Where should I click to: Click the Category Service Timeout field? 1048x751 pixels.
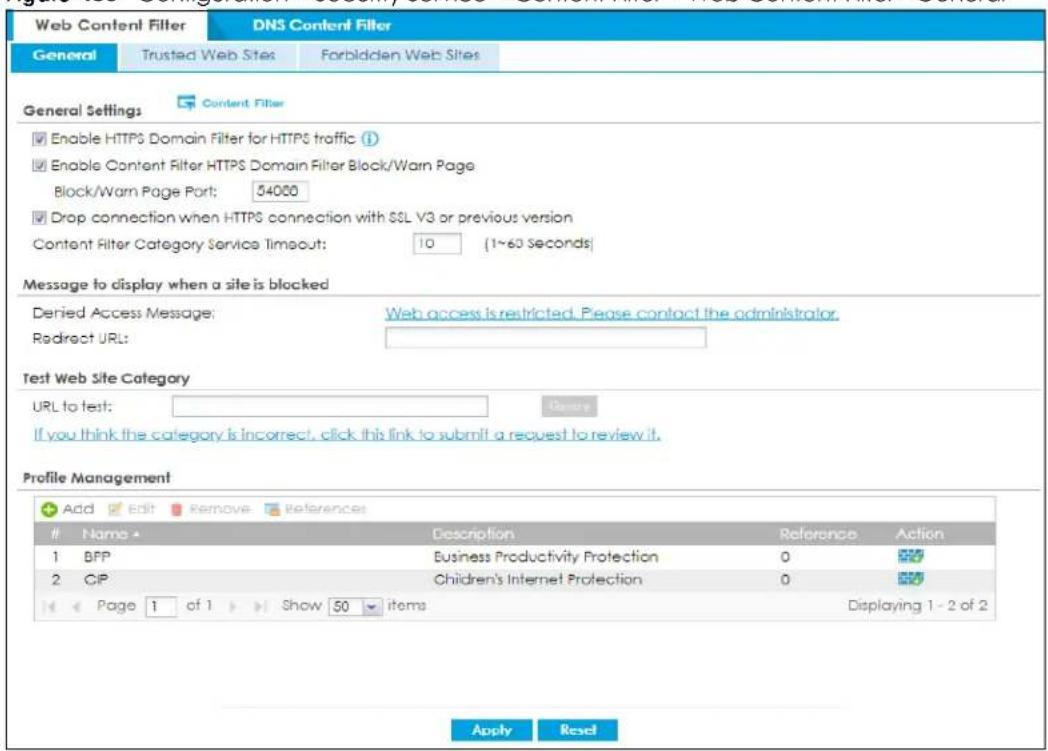click(x=437, y=244)
